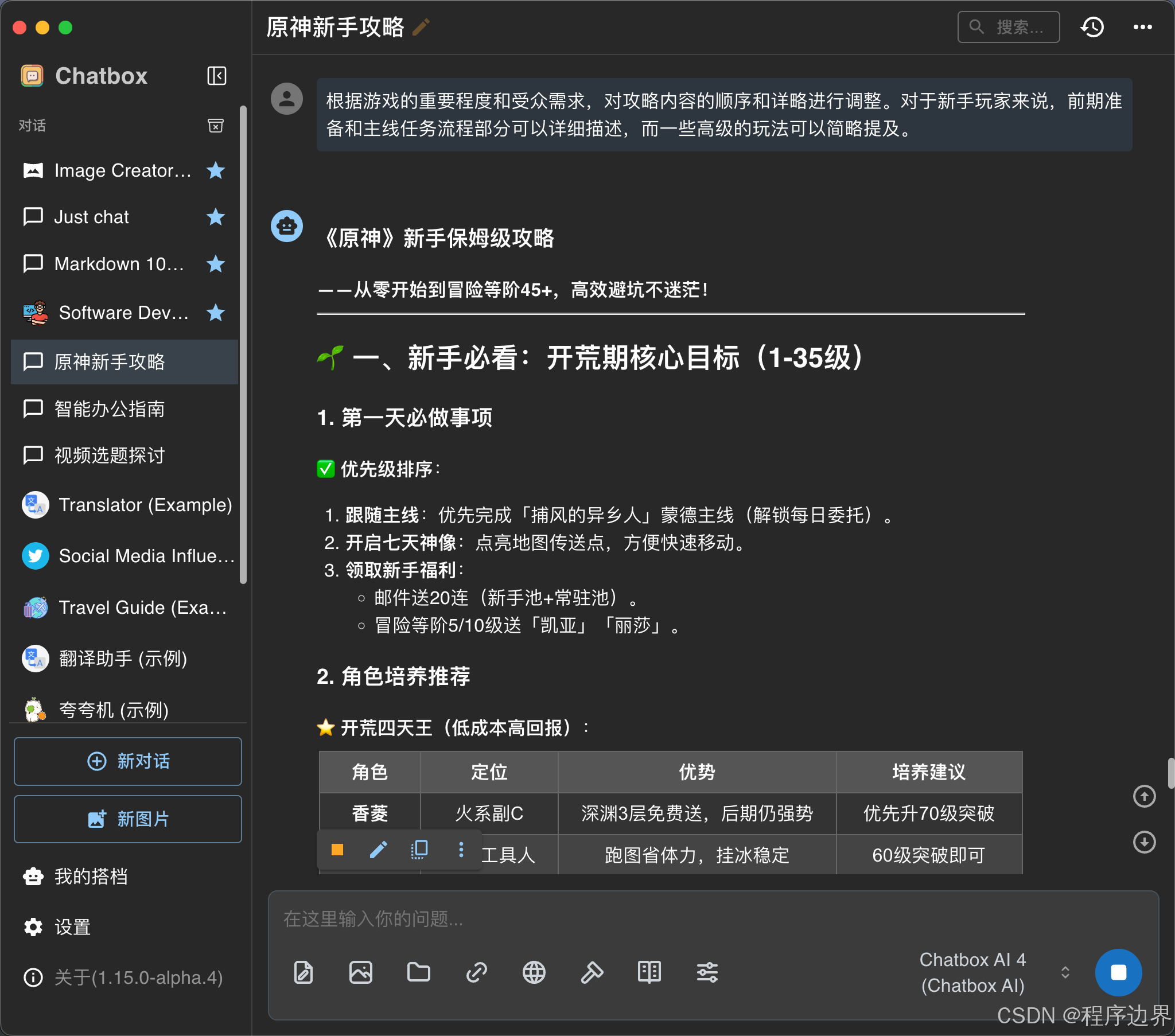1175x1036 pixels.
Task: Open the Image Creator conversation
Action: point(124,170)
